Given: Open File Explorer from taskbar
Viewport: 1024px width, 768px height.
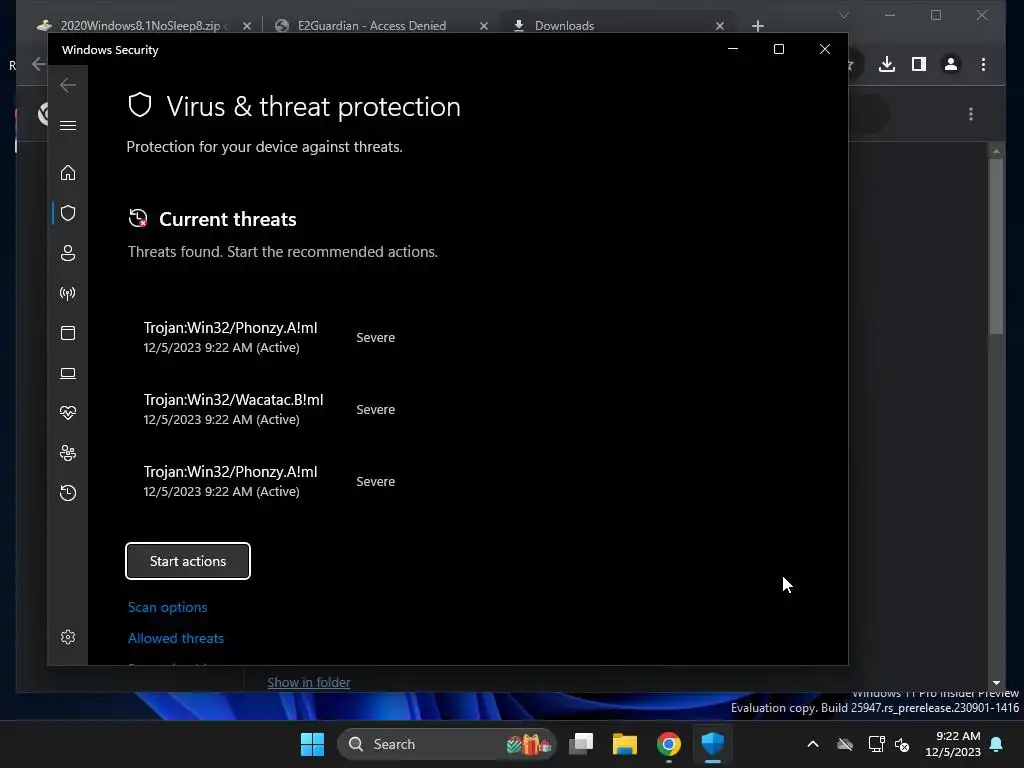Looking at the screenshot, I should click(625, 744).
